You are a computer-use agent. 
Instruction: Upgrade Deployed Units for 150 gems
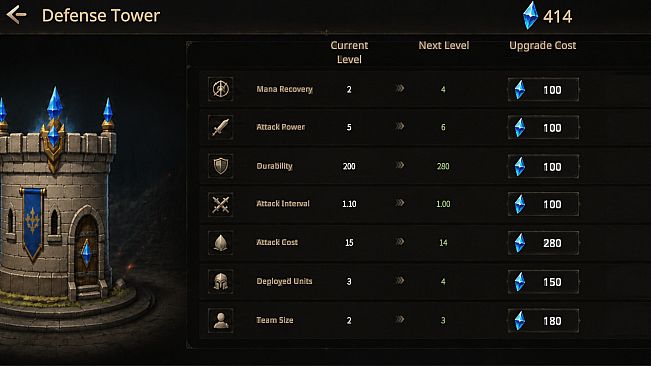click(x=543, y=282)
